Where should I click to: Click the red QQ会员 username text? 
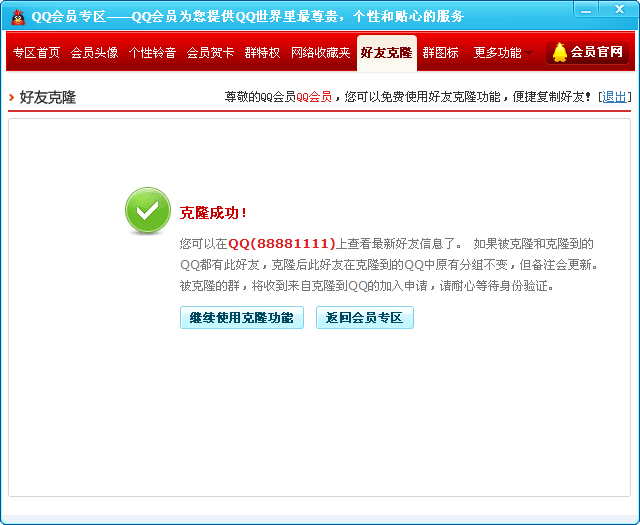pyautogui.click(x=313, y=97)
